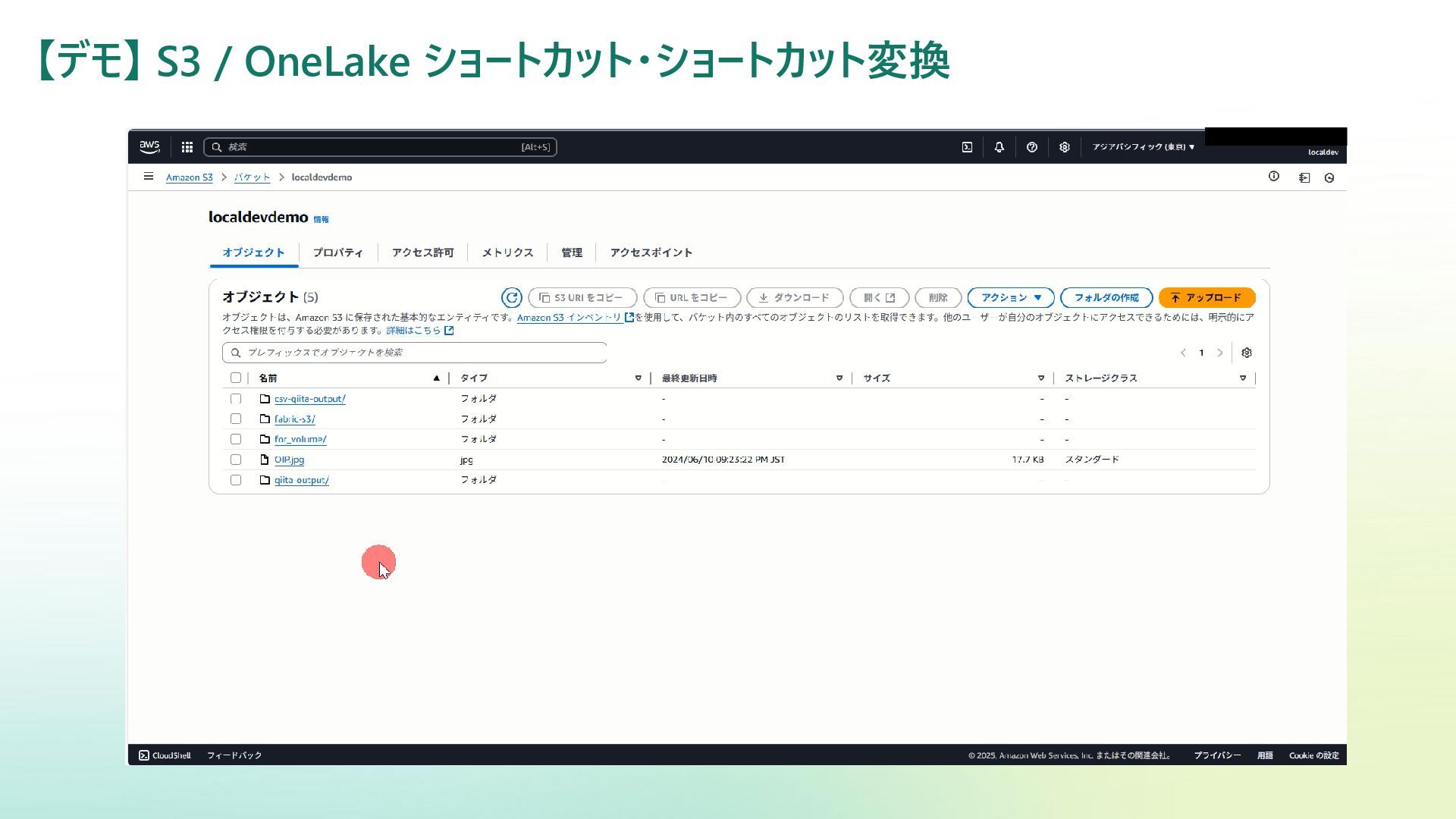Open the アジアパシフィック (東京) region selector
The width and height of the screenshot is (1456, 819).
[1143, 147]
